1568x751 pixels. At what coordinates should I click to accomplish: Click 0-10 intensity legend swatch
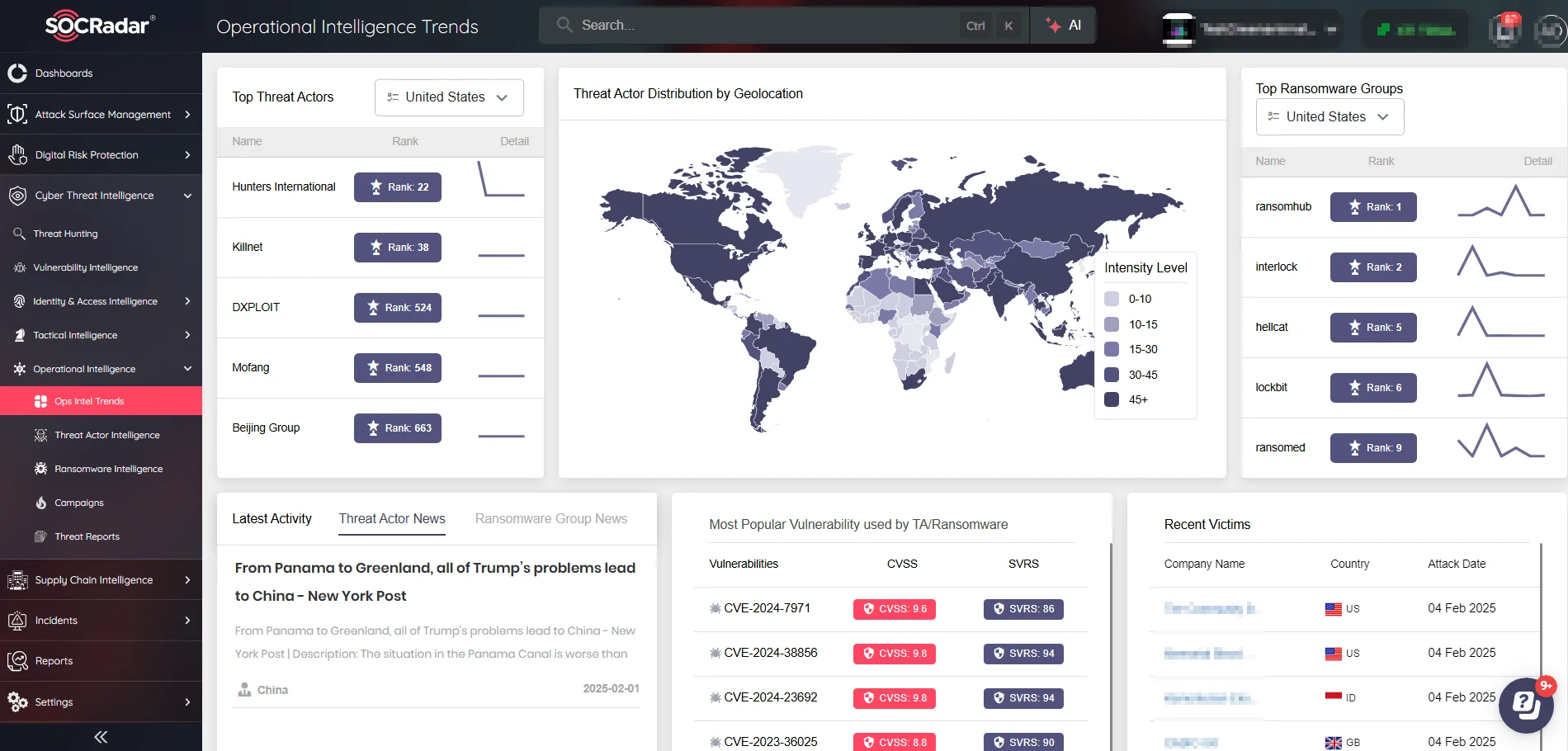point(1112,299)
